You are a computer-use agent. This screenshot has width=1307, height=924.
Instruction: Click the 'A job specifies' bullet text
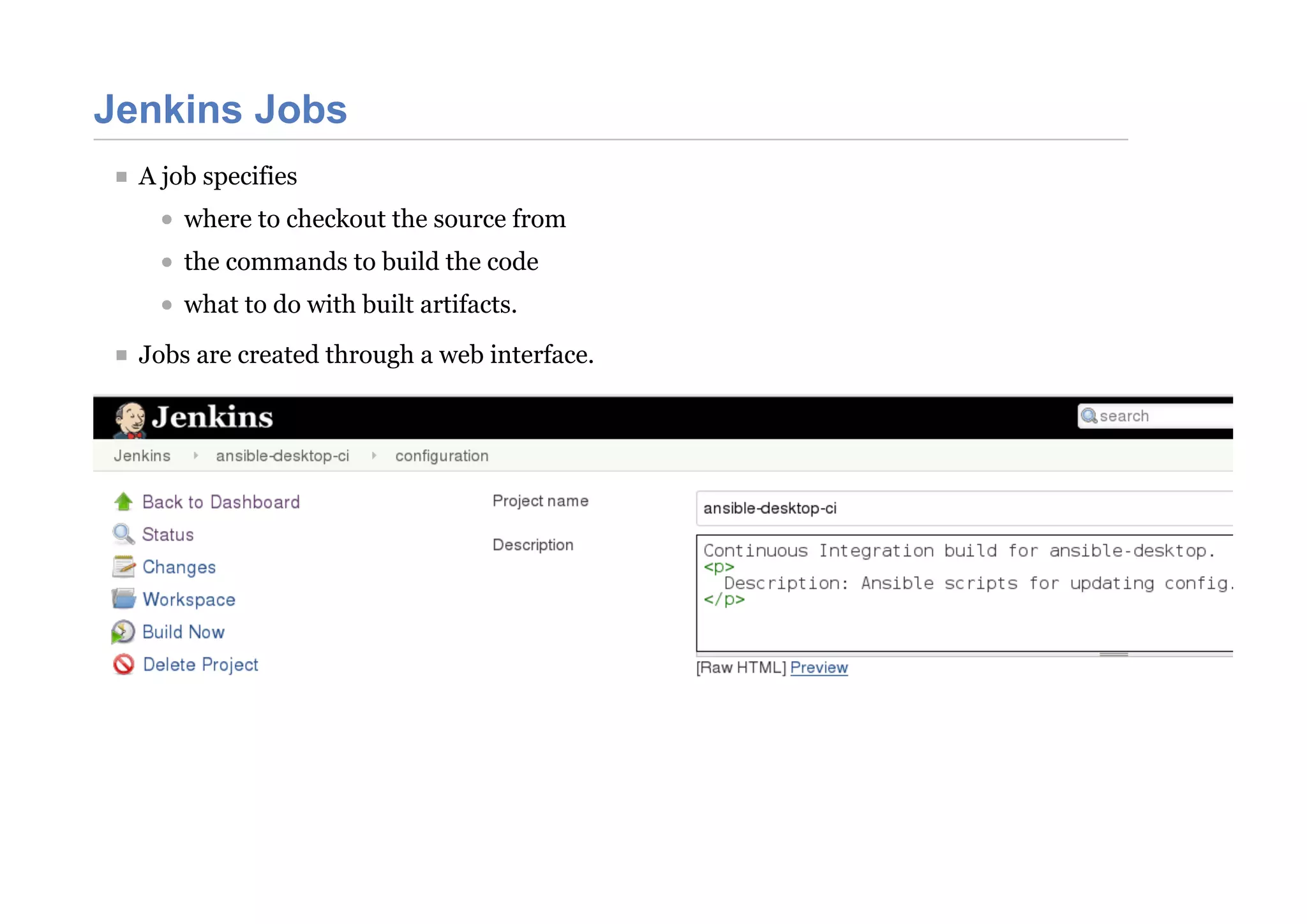218,177
